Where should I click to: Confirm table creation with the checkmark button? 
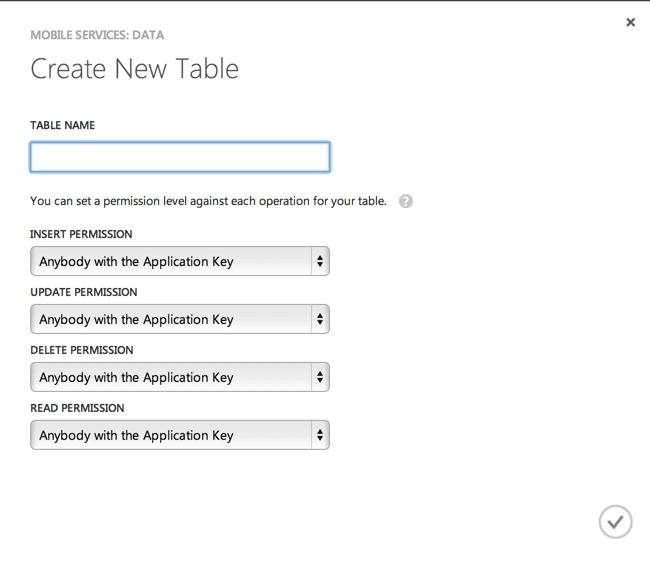pyautogui.click(x=615, y=521)
